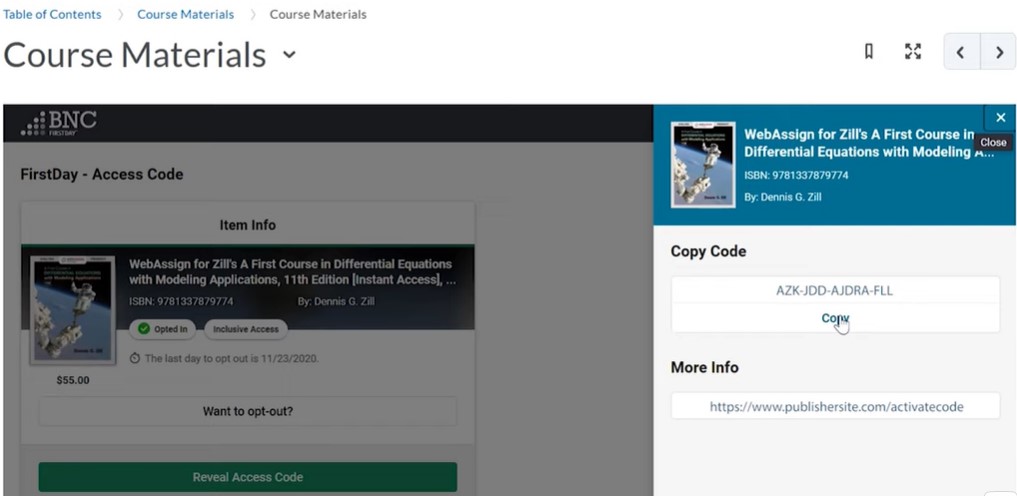This screenshot has height=496, width=1017.
Task: Close the access code side panel
Action: point(1000,118)
